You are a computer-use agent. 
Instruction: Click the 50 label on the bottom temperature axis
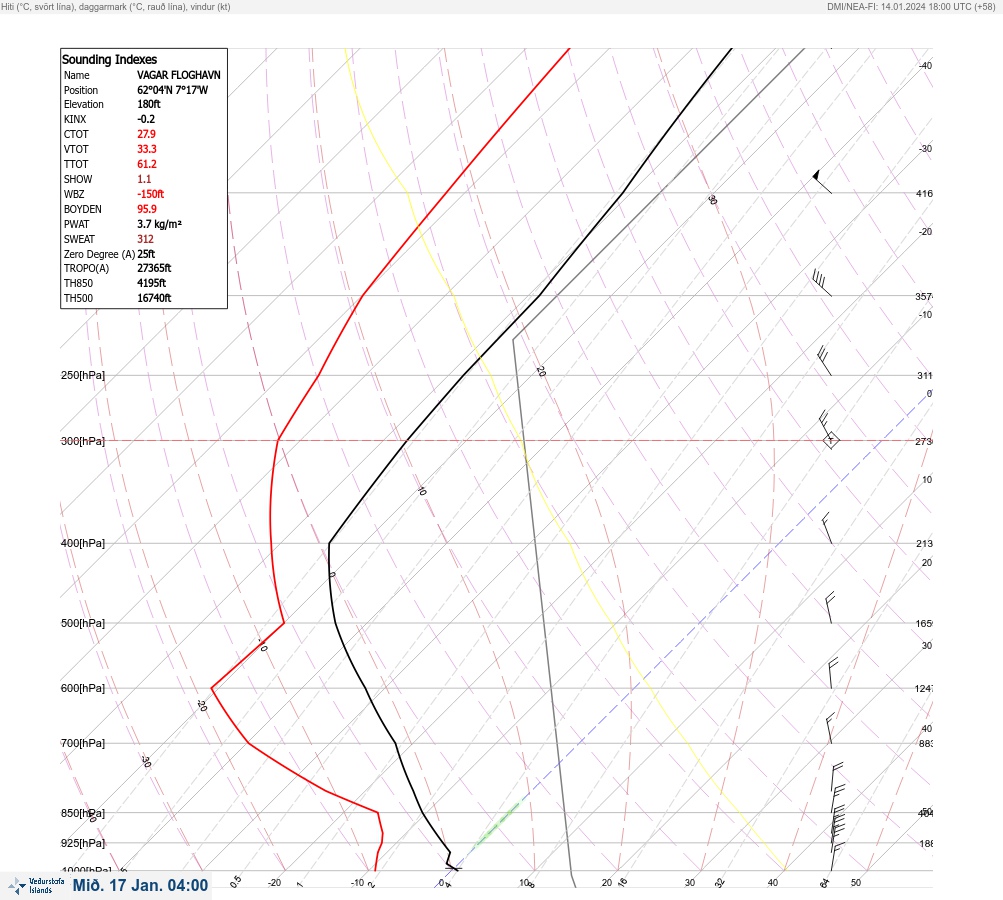pos(856,883)
